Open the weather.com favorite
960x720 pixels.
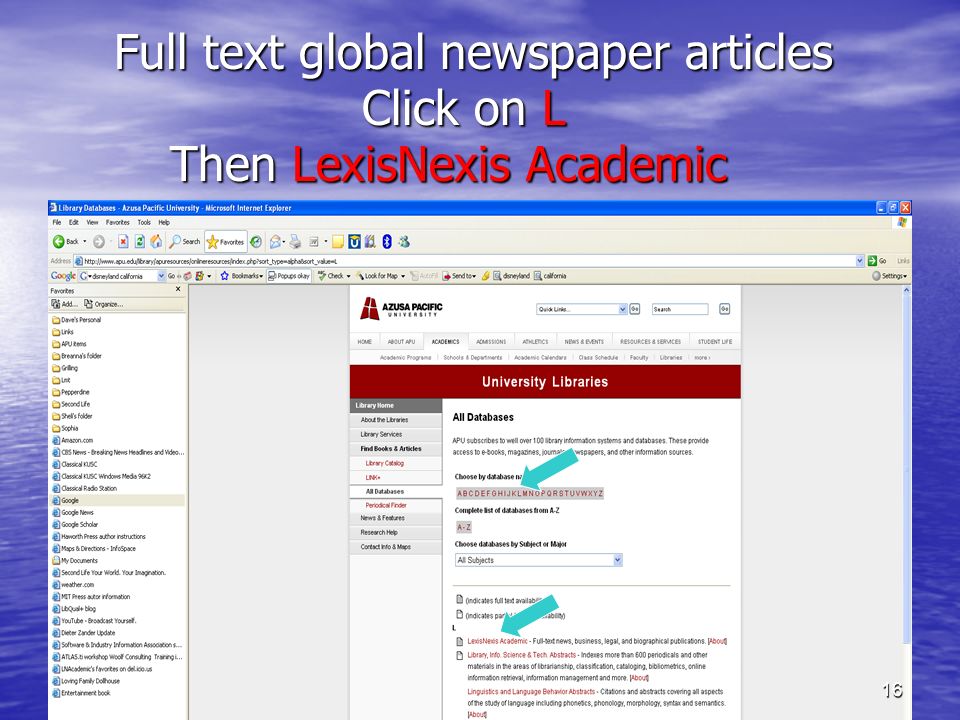pyautogui.click(x=73, y=585)
